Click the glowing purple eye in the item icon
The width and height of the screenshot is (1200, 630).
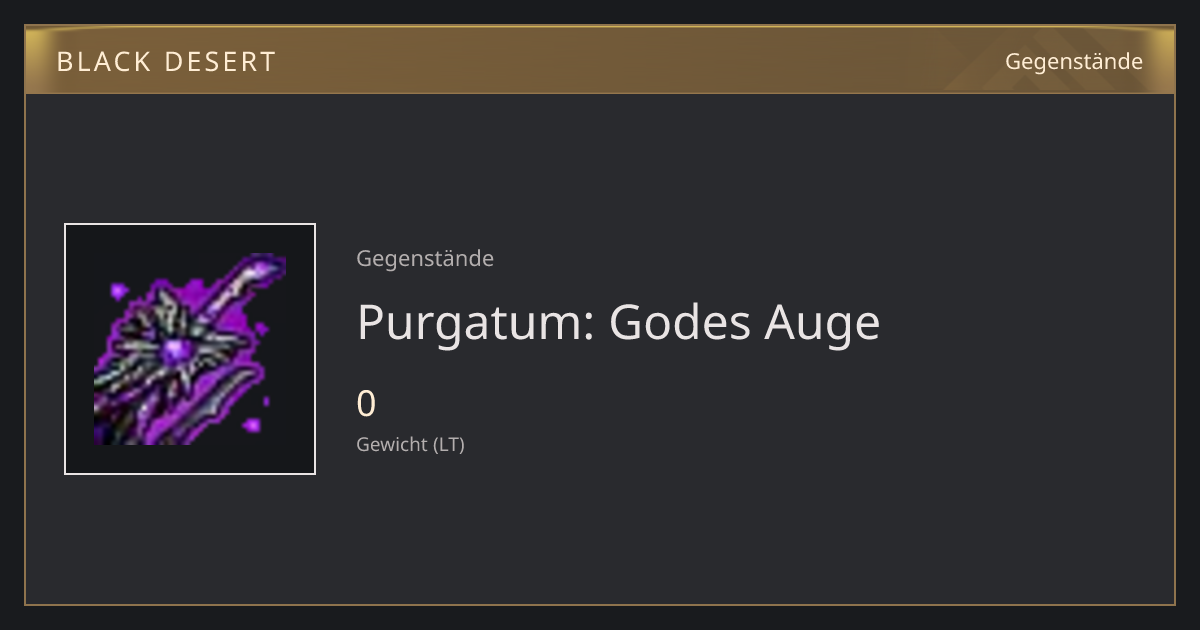click(x=177, y=349)
